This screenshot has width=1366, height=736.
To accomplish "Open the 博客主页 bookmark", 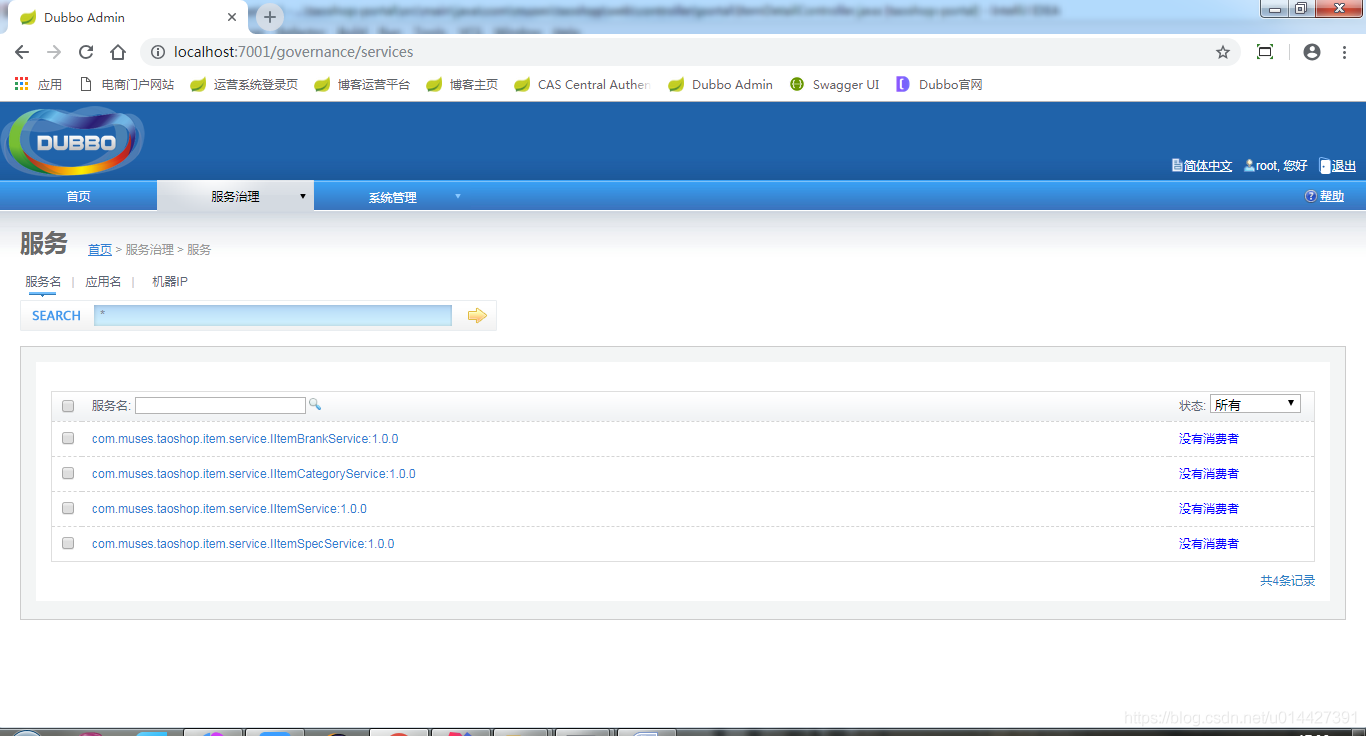I will coord(462,85).
